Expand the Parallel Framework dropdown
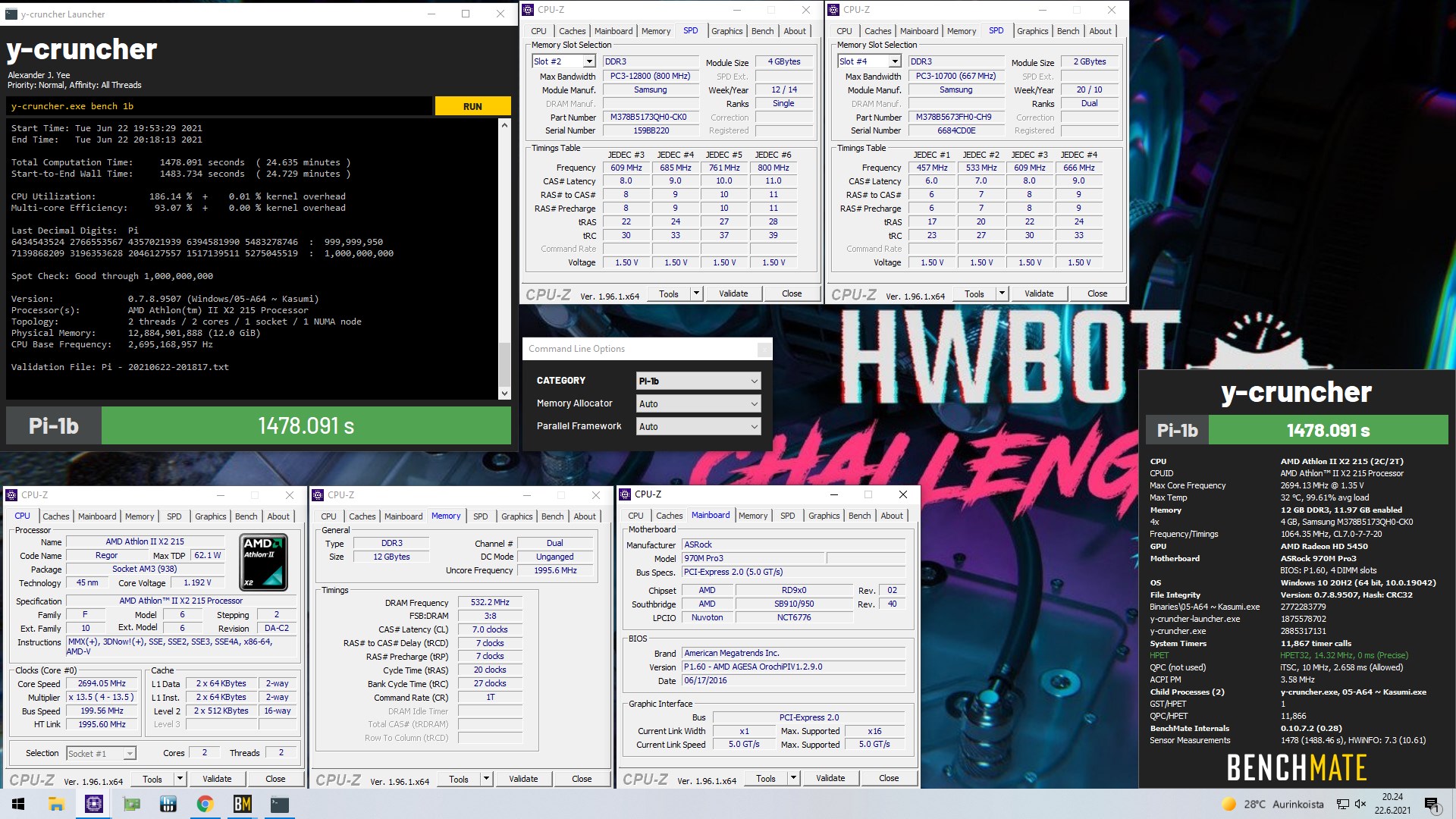Viewport: 1456px width, 819px height. 698,426
